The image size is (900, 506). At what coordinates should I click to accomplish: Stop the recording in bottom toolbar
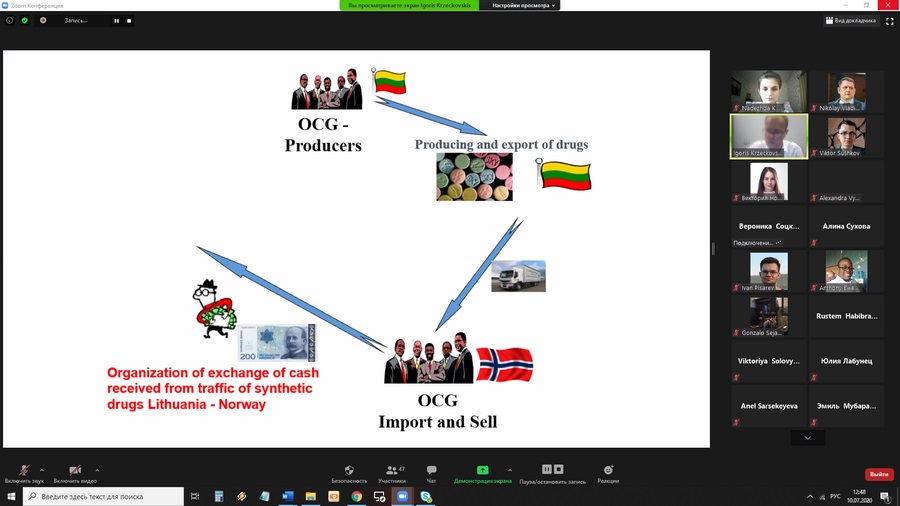[559, 469]
